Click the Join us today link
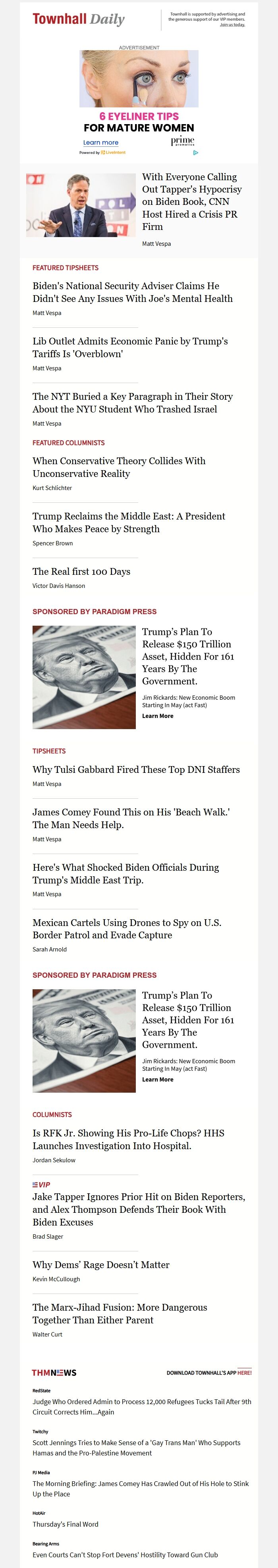This screenshot has width=278, height=1568. click(232, 25)
